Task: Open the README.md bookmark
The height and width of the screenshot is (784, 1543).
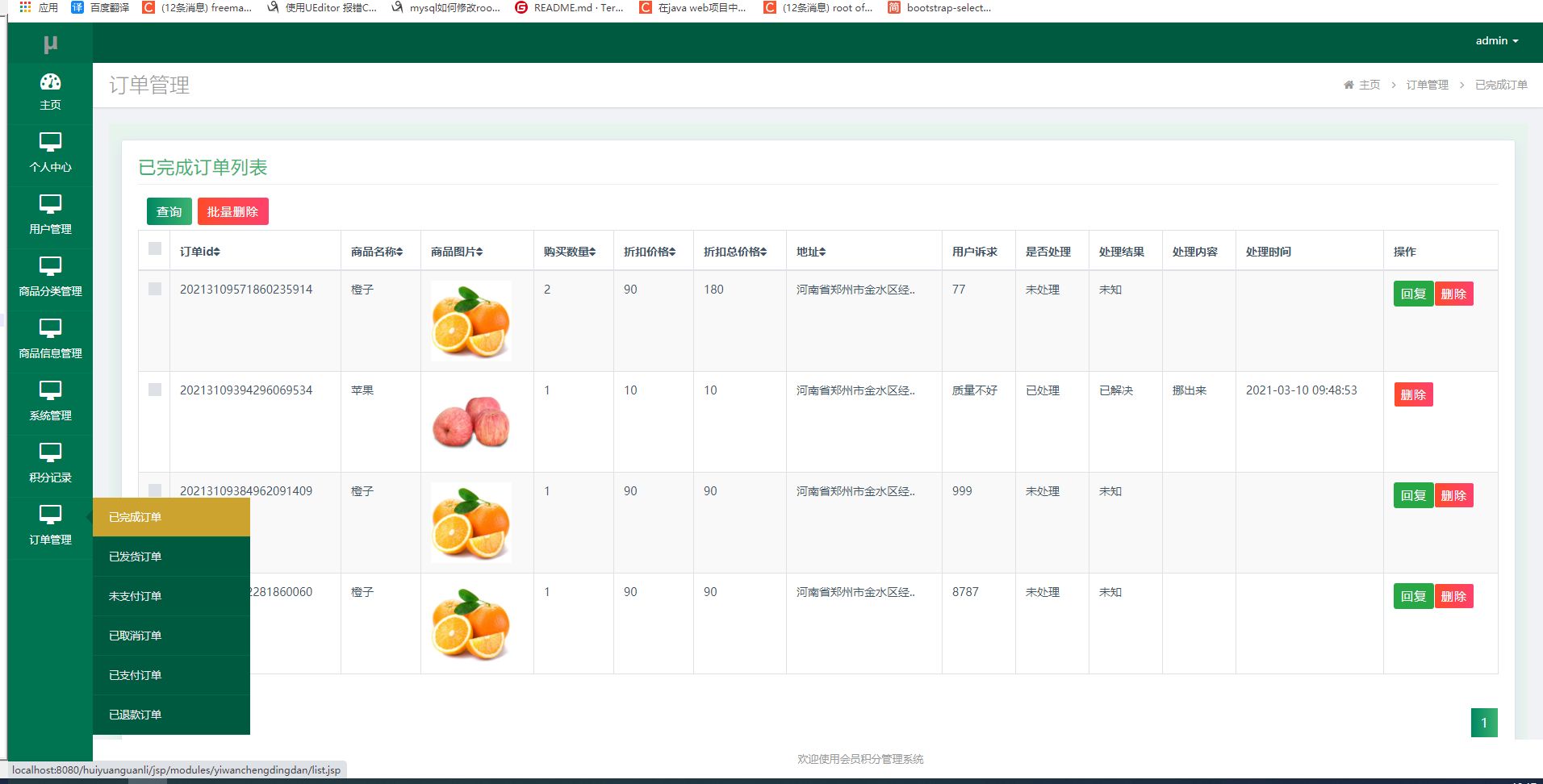Action: [x=569, y=7]
